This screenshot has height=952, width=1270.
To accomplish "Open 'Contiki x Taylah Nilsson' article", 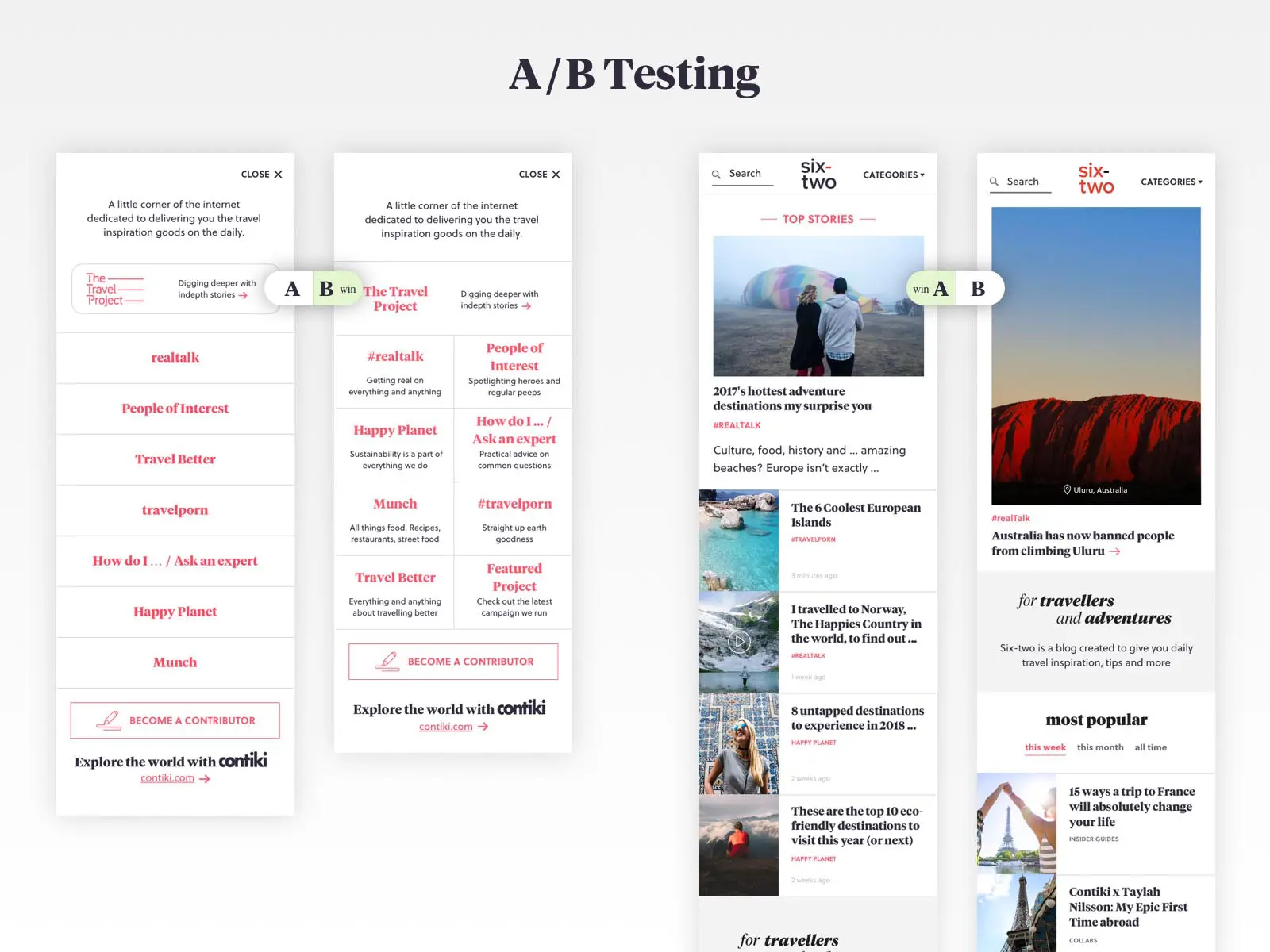I will [x=1128, y=907].
